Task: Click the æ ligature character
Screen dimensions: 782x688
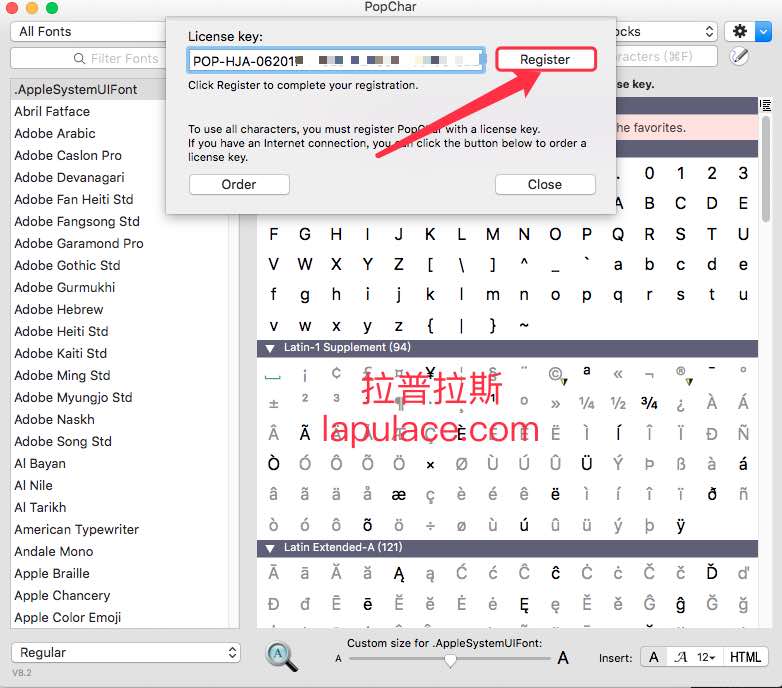Action: click(398, 495)
